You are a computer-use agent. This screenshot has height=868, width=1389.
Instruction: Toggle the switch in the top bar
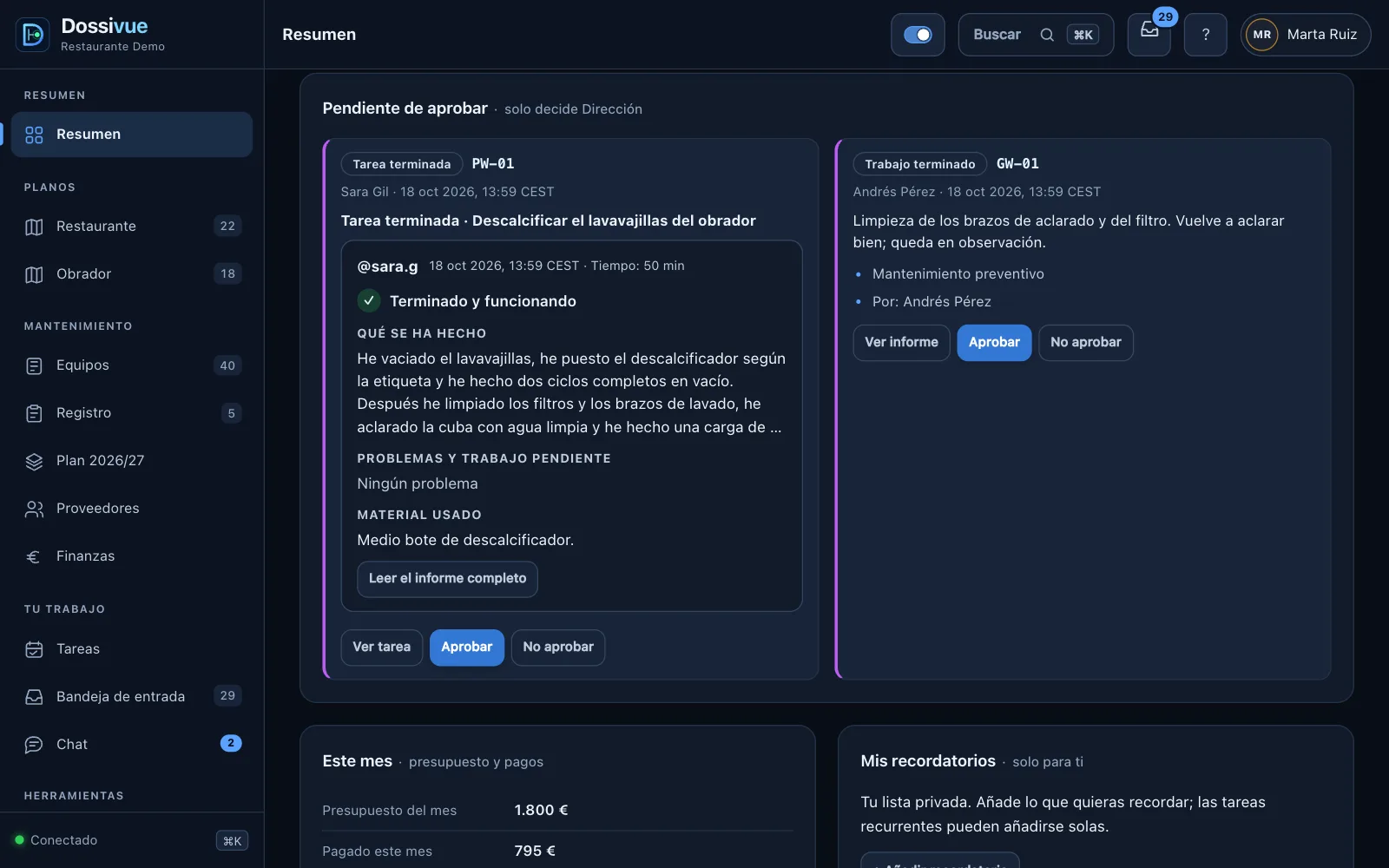point(917,35)
